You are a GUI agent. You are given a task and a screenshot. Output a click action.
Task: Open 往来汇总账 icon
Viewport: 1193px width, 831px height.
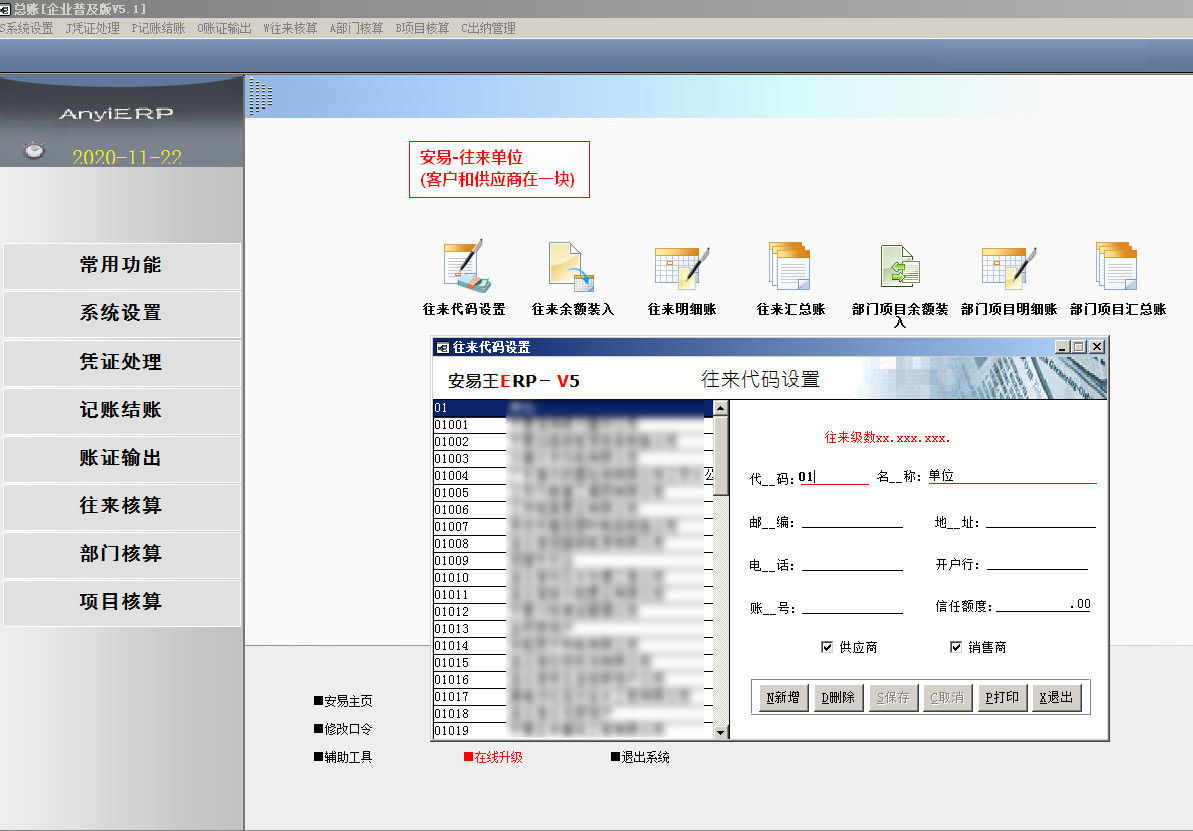click(x=790, y=266)
